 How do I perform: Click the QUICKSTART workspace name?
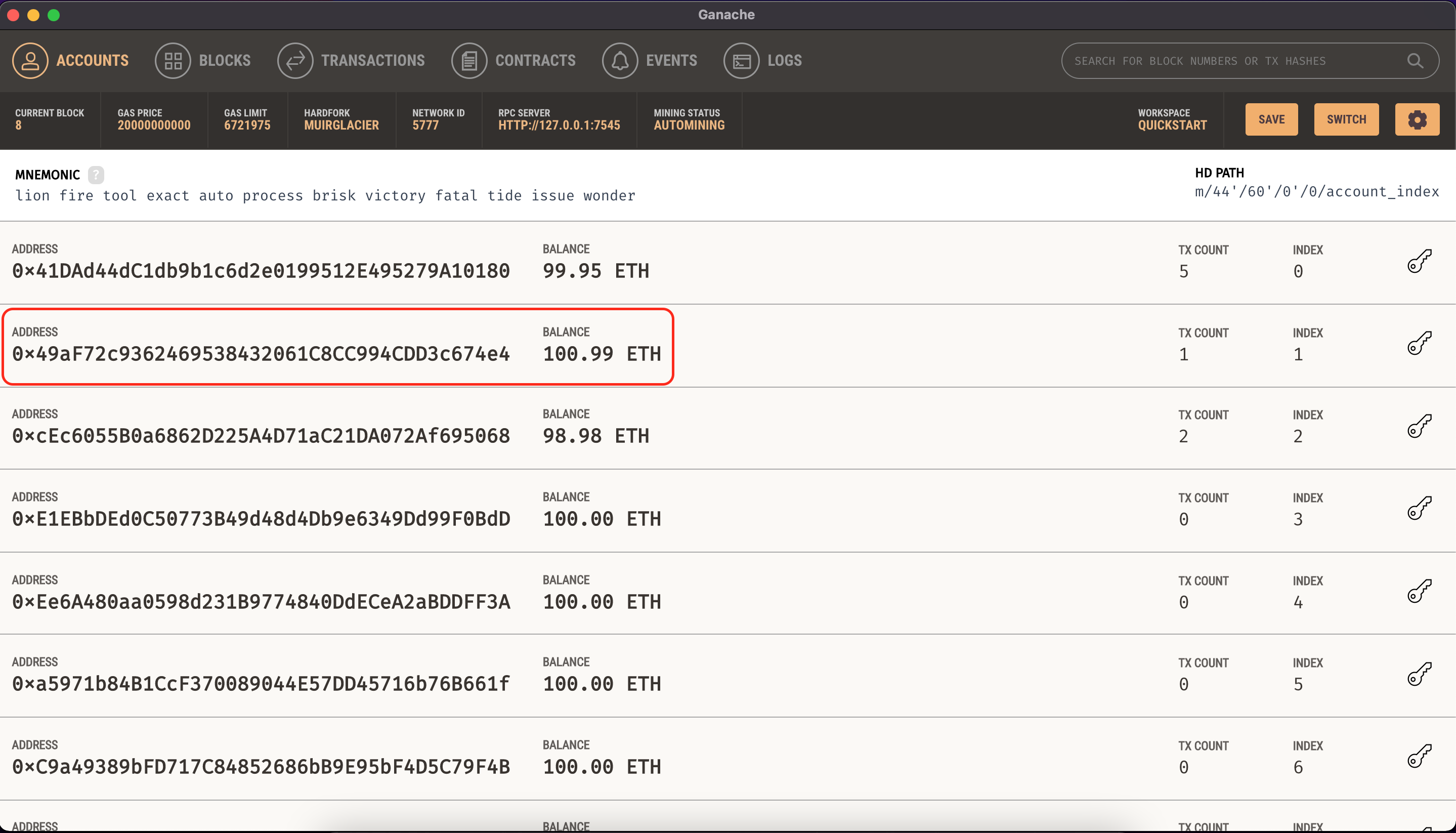point(1172,126)
